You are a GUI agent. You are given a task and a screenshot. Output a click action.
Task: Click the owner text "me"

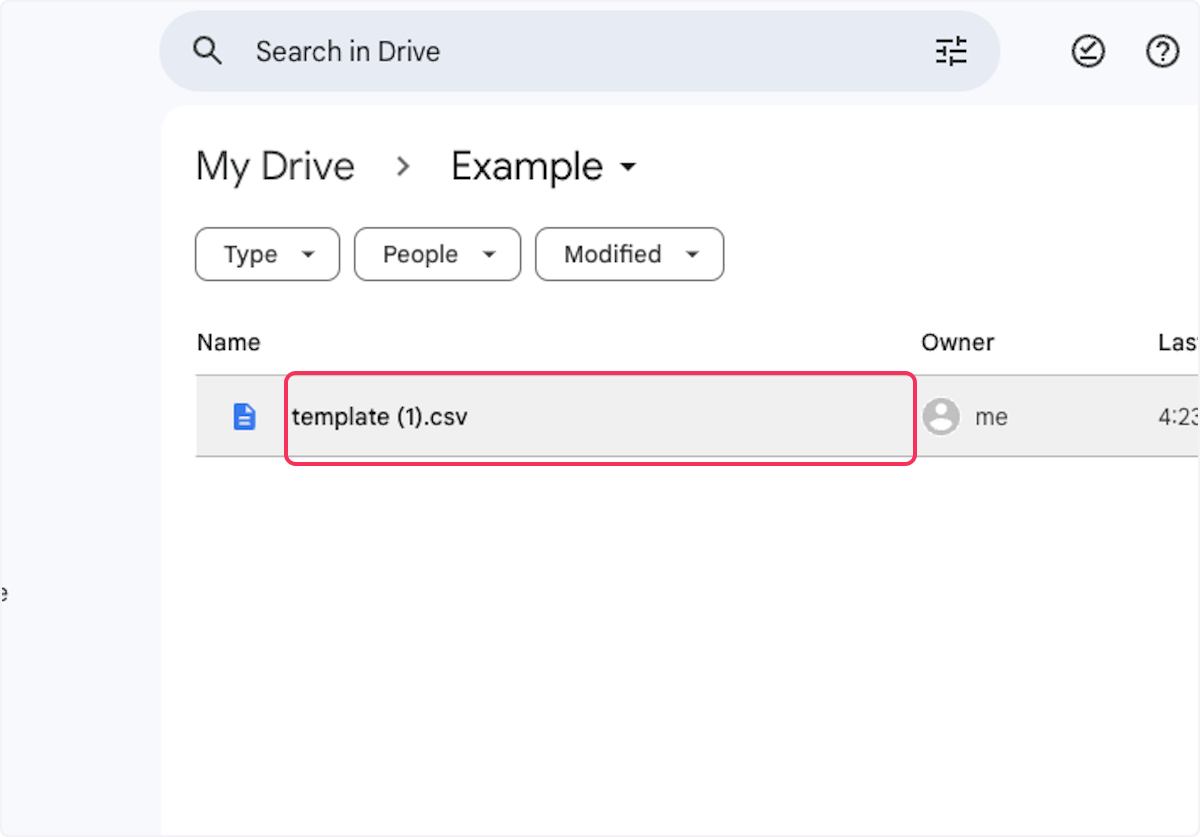click(x=991, y=417)
